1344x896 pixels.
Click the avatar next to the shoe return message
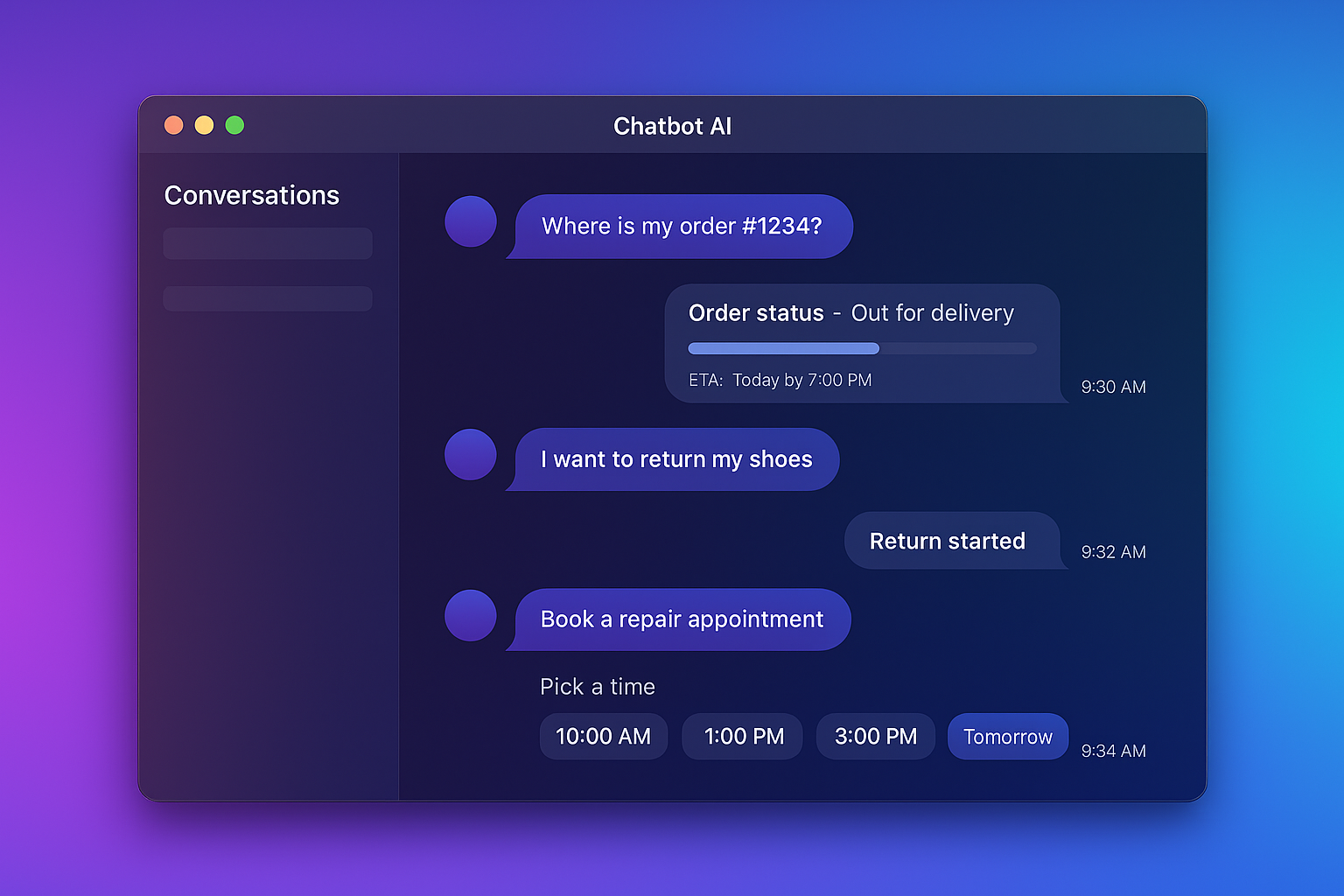(x=471, y=454)
